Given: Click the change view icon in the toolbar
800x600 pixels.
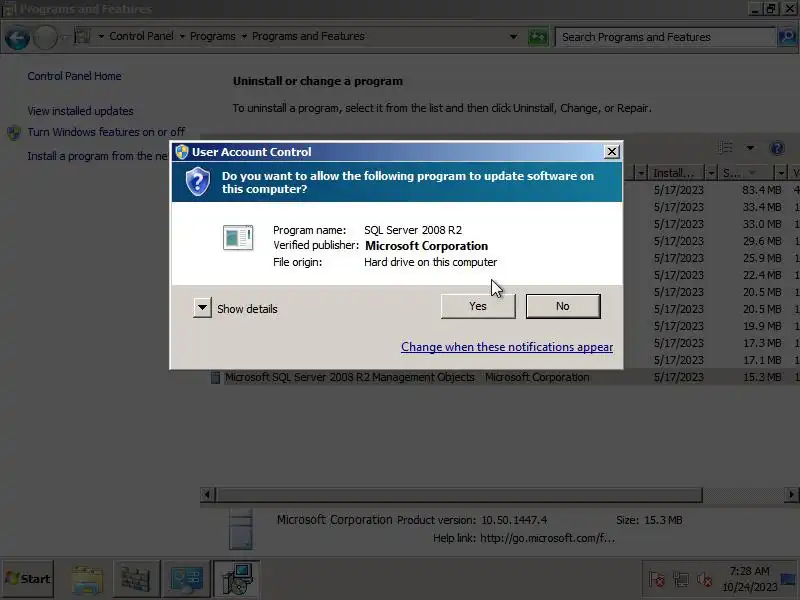Looking at the screenshot, I should point(726,148).
